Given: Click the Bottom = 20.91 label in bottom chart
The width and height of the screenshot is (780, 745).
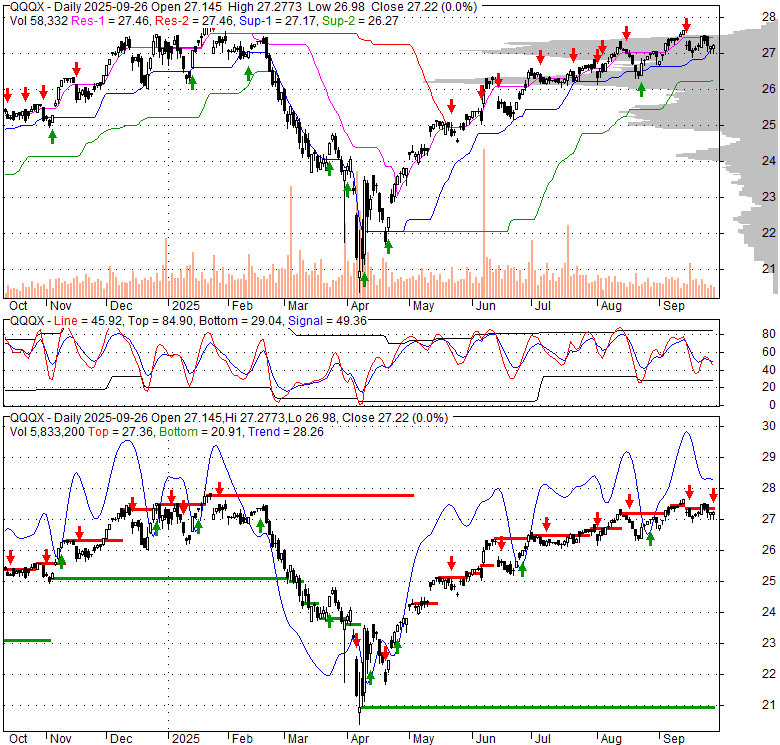Looking at the screenshot, I should [x=200, y=432].
